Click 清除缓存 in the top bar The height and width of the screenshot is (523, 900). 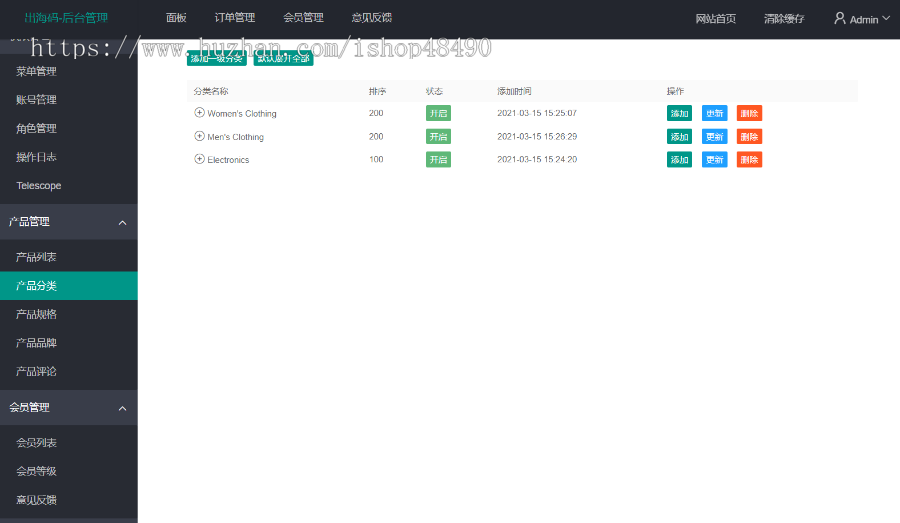tap(783, 19)
